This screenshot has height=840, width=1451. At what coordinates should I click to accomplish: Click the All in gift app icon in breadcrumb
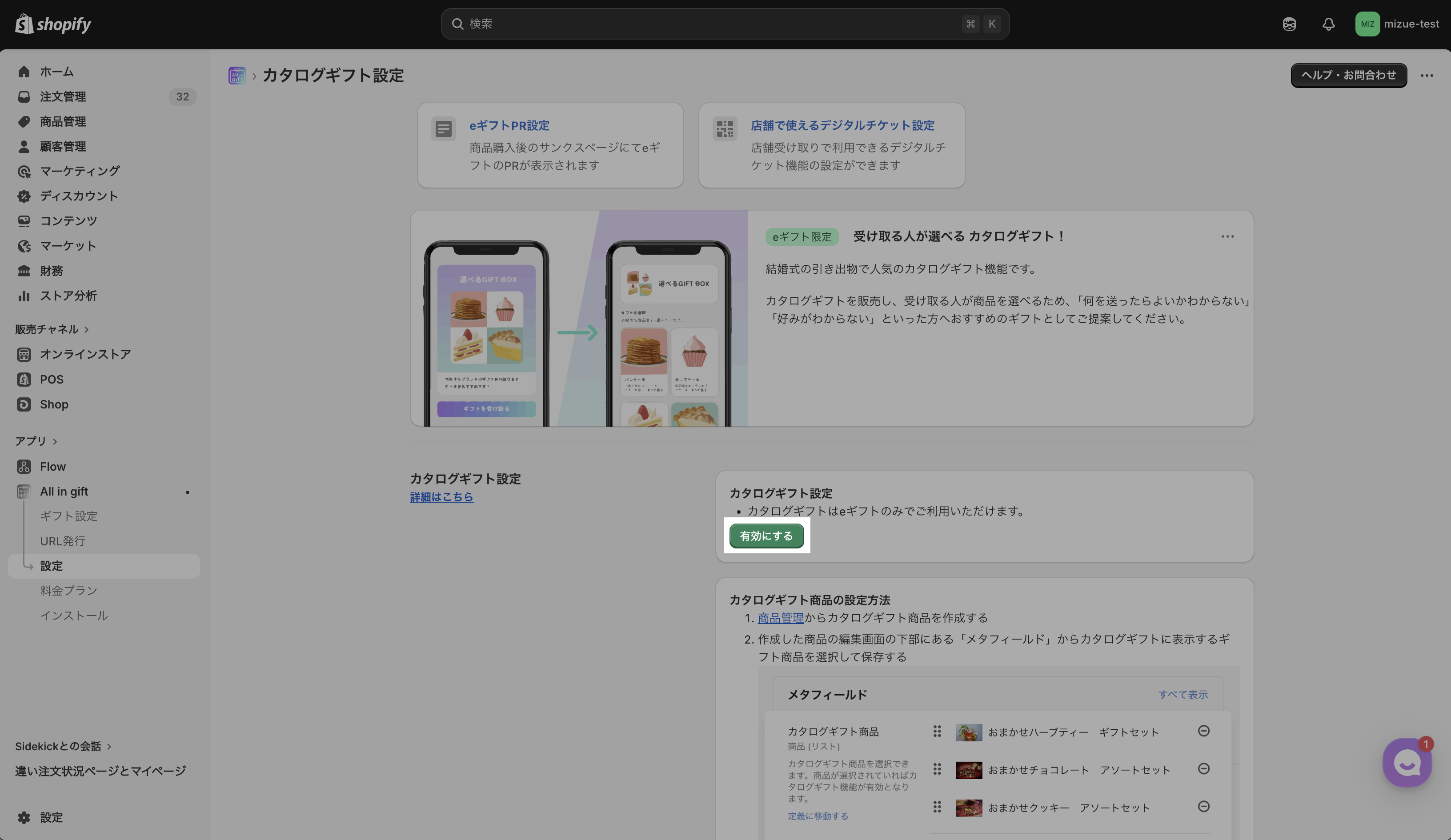click(x=236, y=76)
